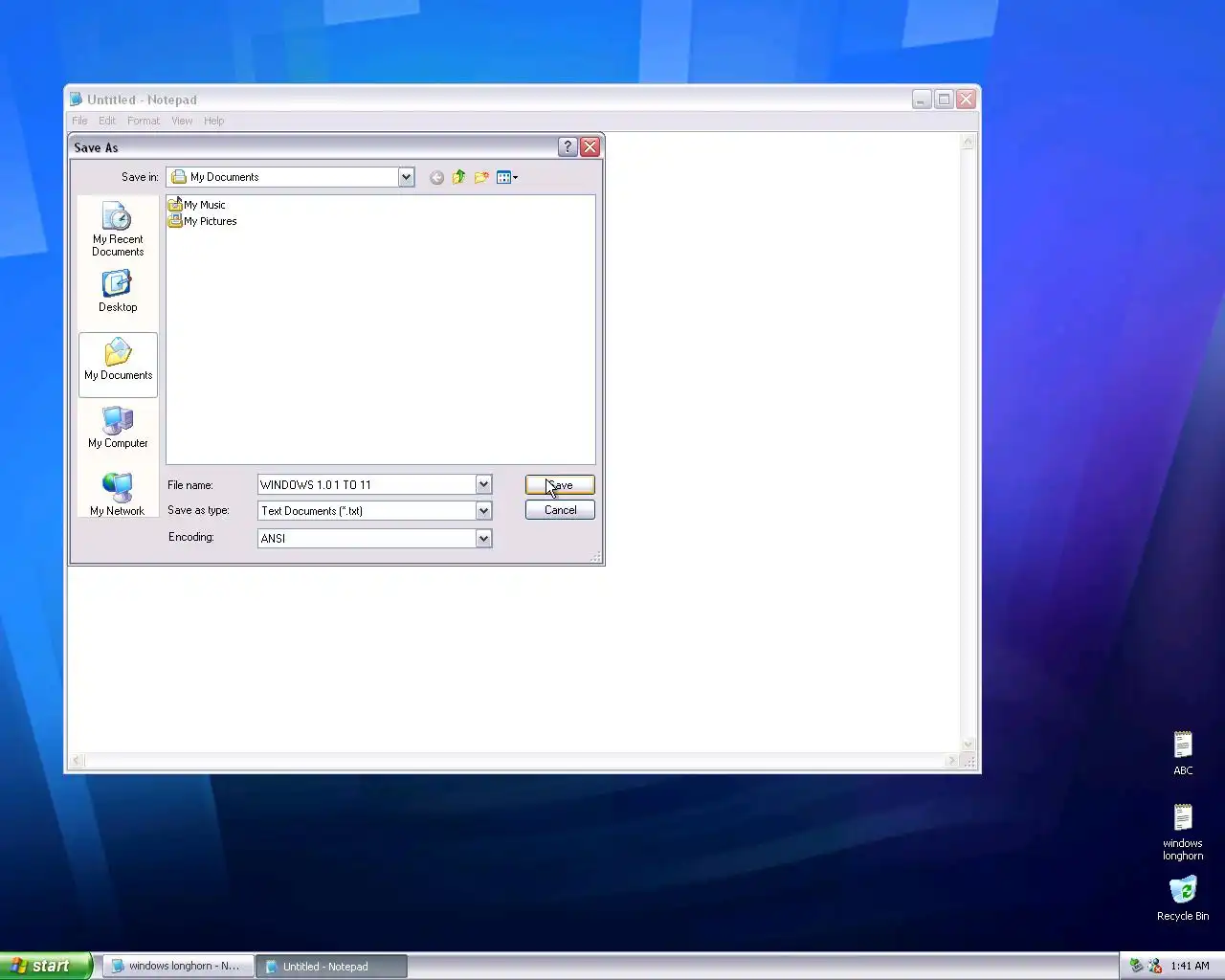Expand the Encoding dropdown
Viewport: 1225px width, 980px height.
[x=483, y=539]
